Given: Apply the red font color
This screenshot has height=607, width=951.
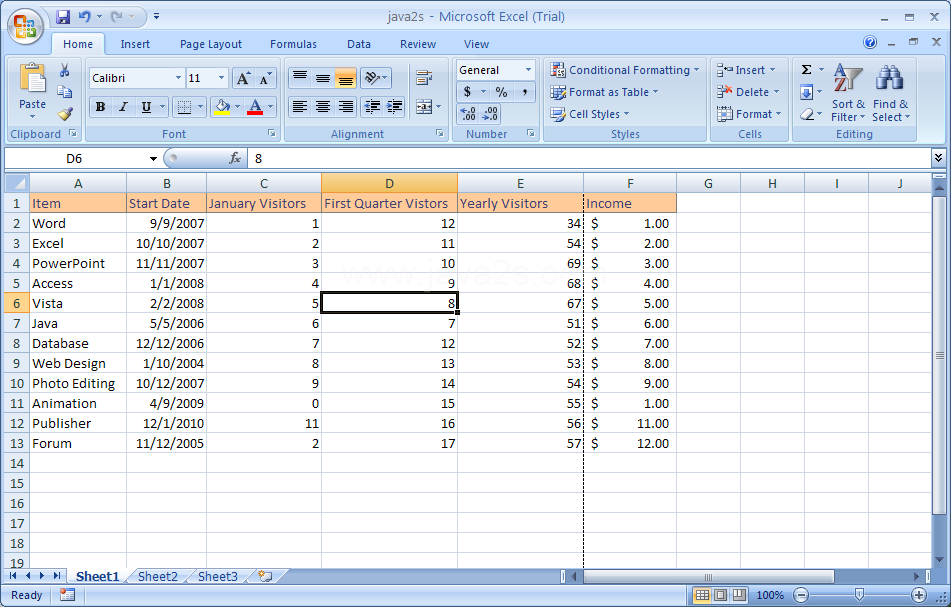Looking at the screenshot, I should click(x=255, y=107).
